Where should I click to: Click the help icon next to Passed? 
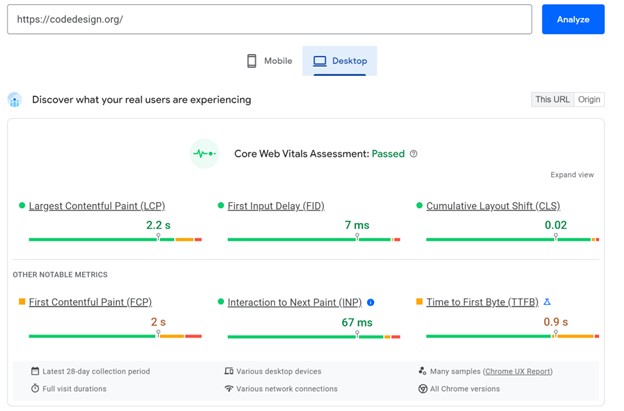coord(414,154)
